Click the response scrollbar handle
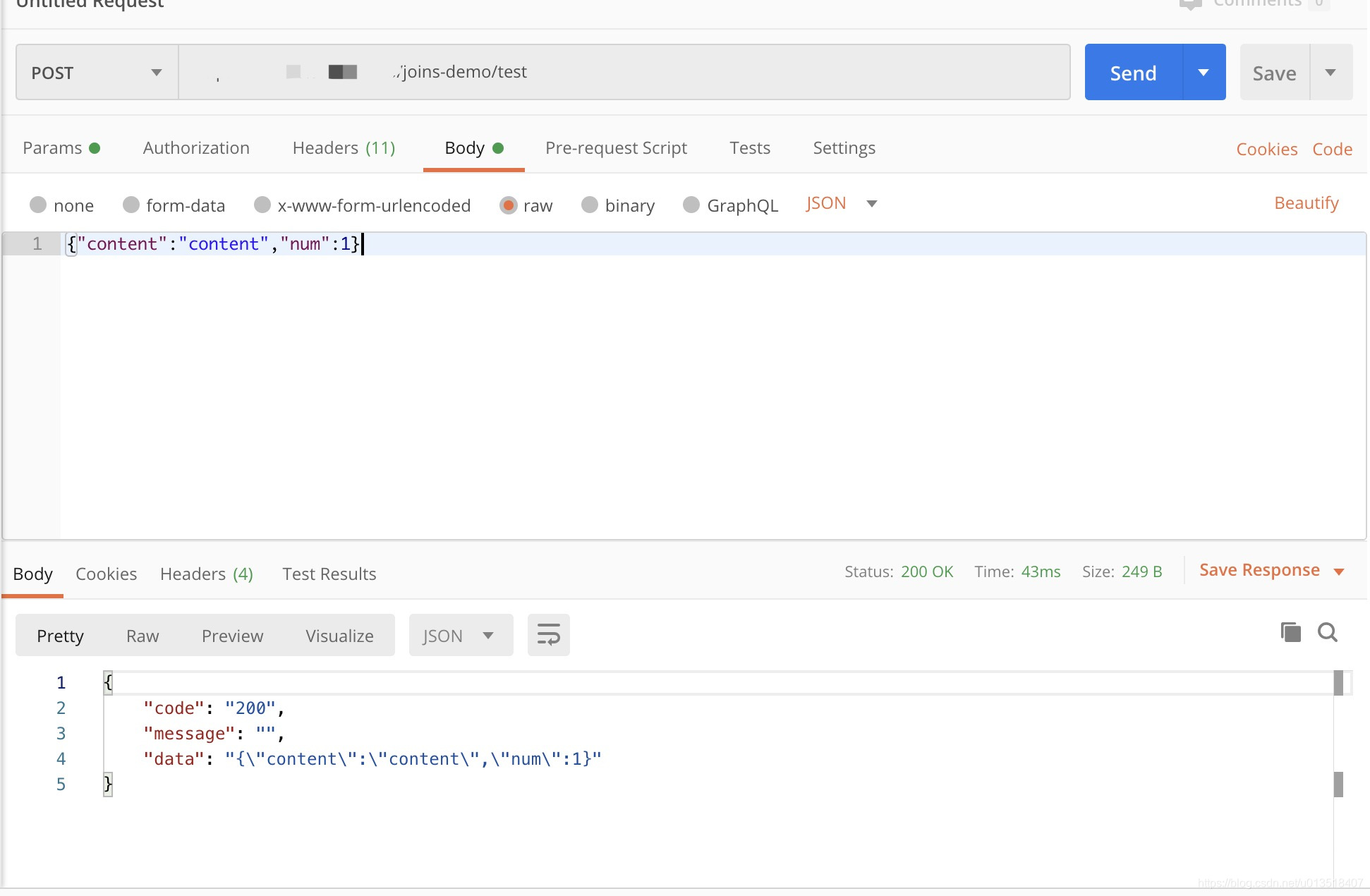This screenshot has height=896, width=1370. [x=1338, y=684]
